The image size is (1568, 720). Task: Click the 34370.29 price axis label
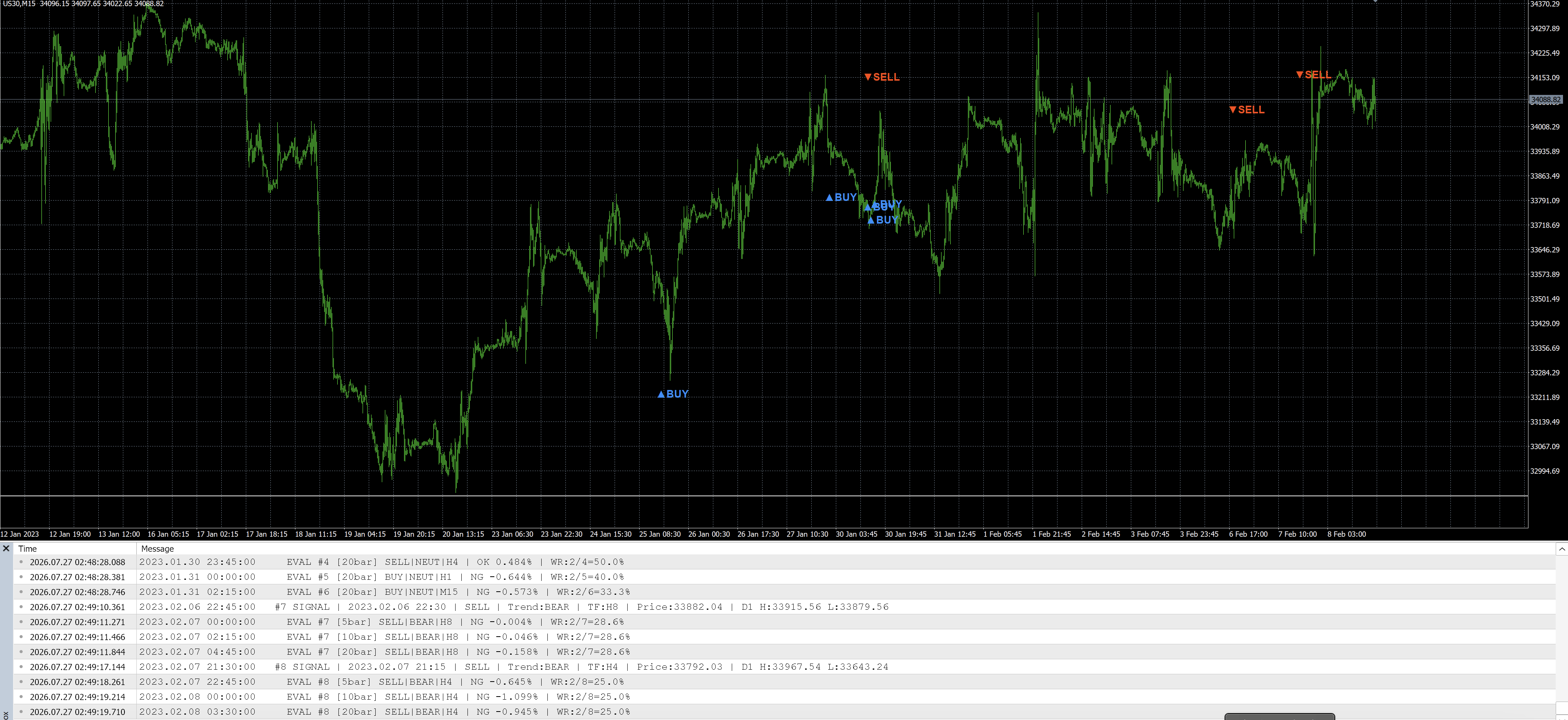tap(1545, 4)
